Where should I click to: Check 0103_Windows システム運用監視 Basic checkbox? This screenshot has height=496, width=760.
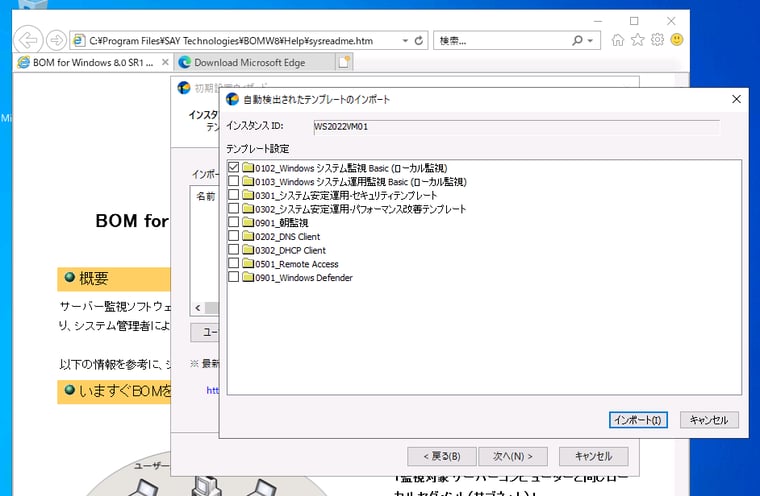click(233, 181)
